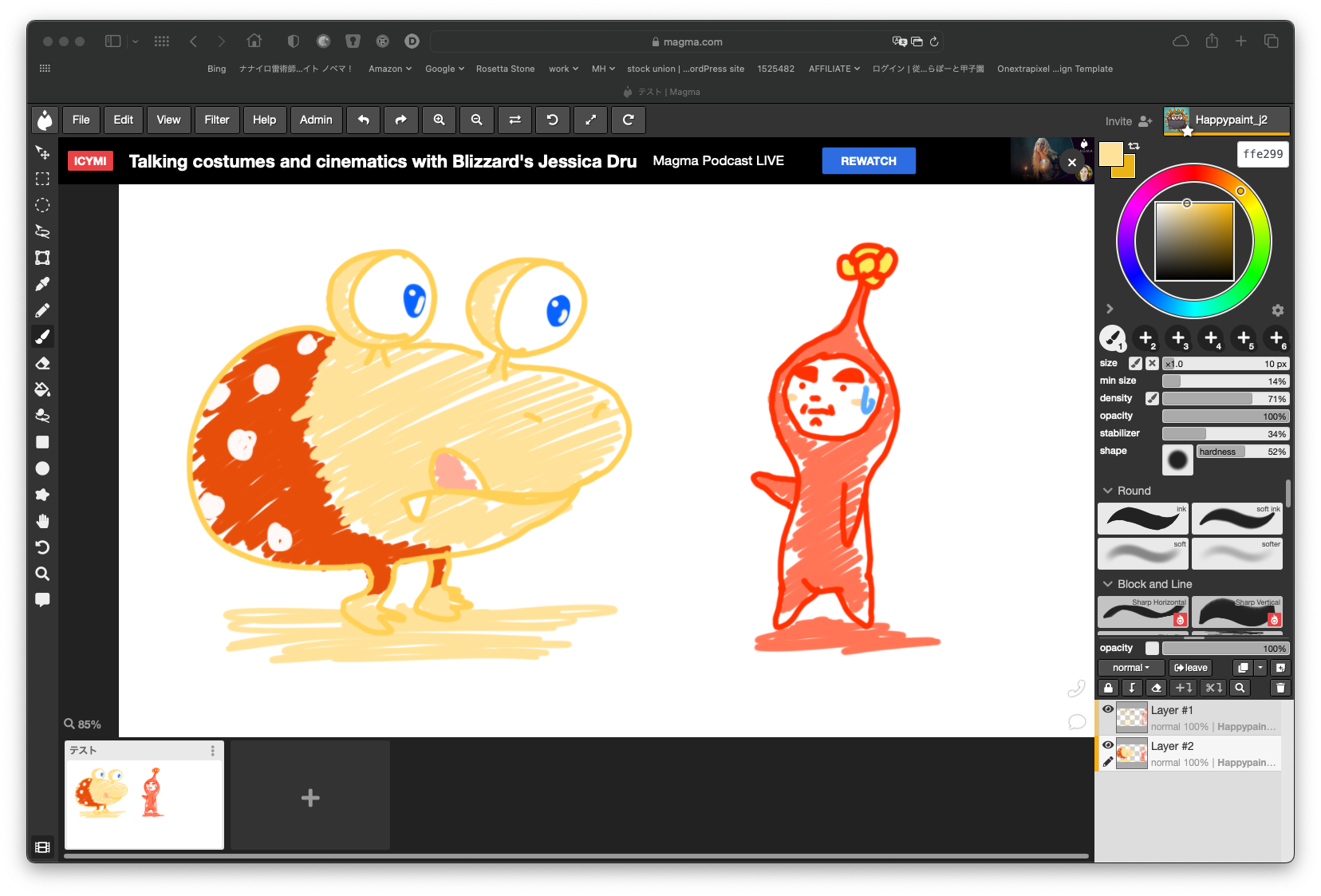The image size is (1321, 896).
Task: Click the REWATCH banner button
Action: tap(869, 161)
